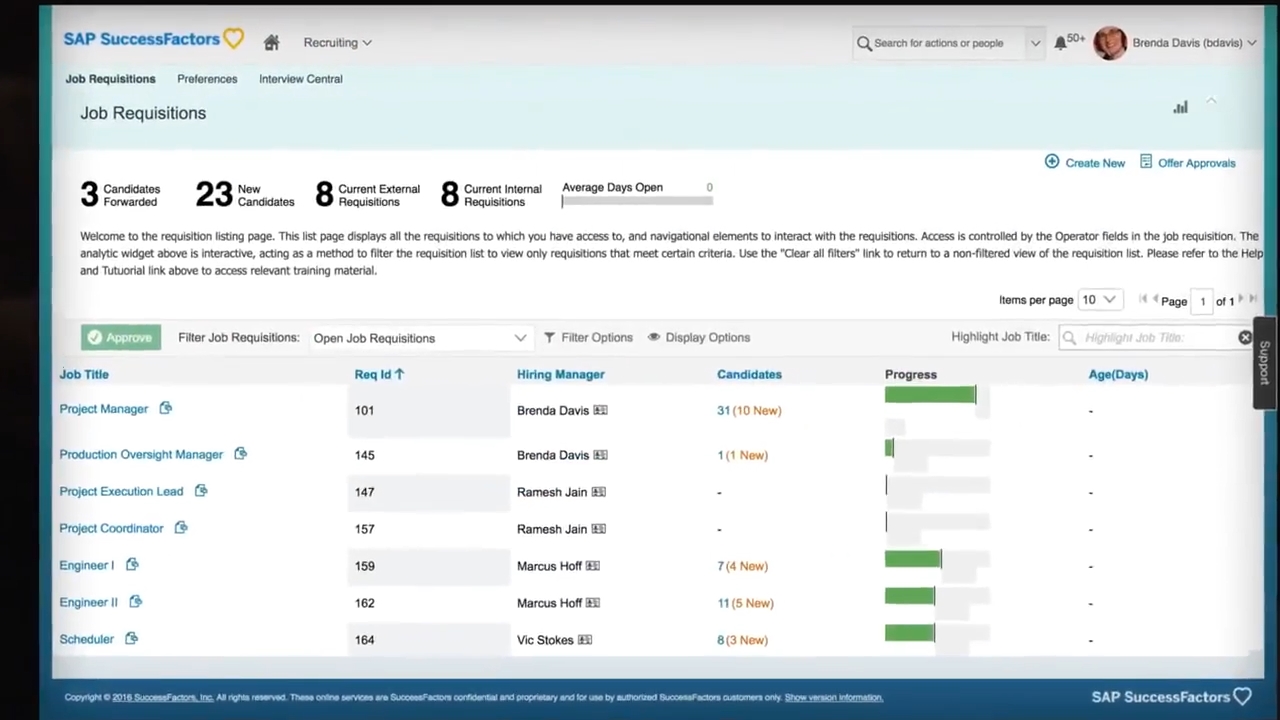Viewport: 1280px width, 720px height.
Task: Click the Project Manager progress bar
Action: pos(930,396)
